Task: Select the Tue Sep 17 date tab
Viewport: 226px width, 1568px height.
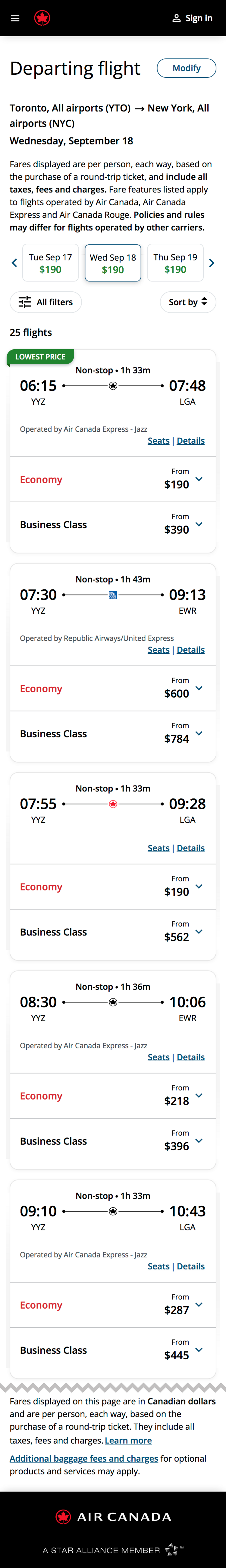Action: click(51, 263)
